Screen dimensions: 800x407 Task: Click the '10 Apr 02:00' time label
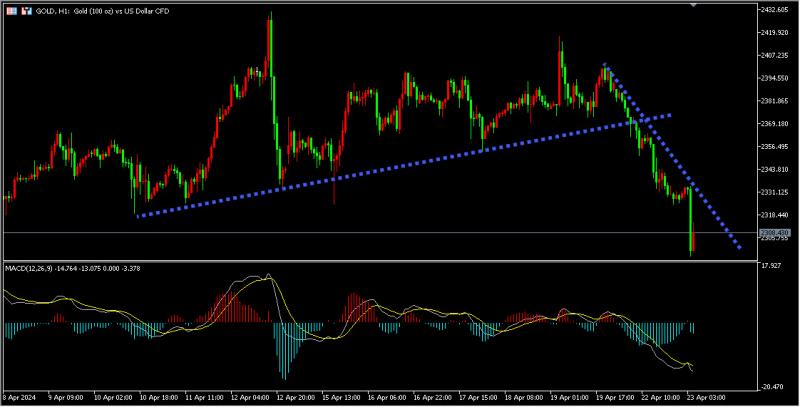tap(112, 397)
